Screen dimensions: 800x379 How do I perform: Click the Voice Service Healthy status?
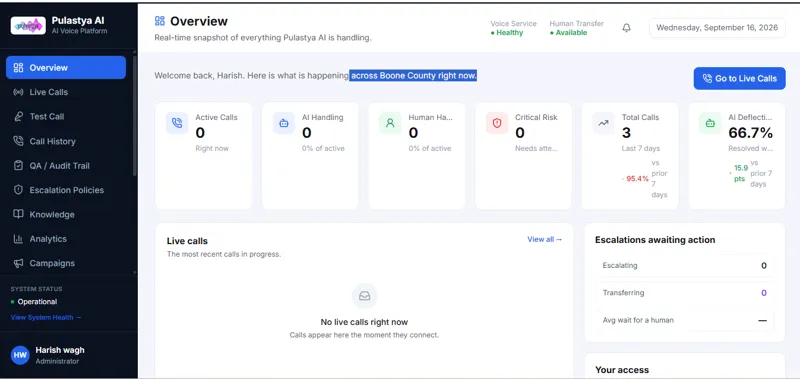pos(513,28)
